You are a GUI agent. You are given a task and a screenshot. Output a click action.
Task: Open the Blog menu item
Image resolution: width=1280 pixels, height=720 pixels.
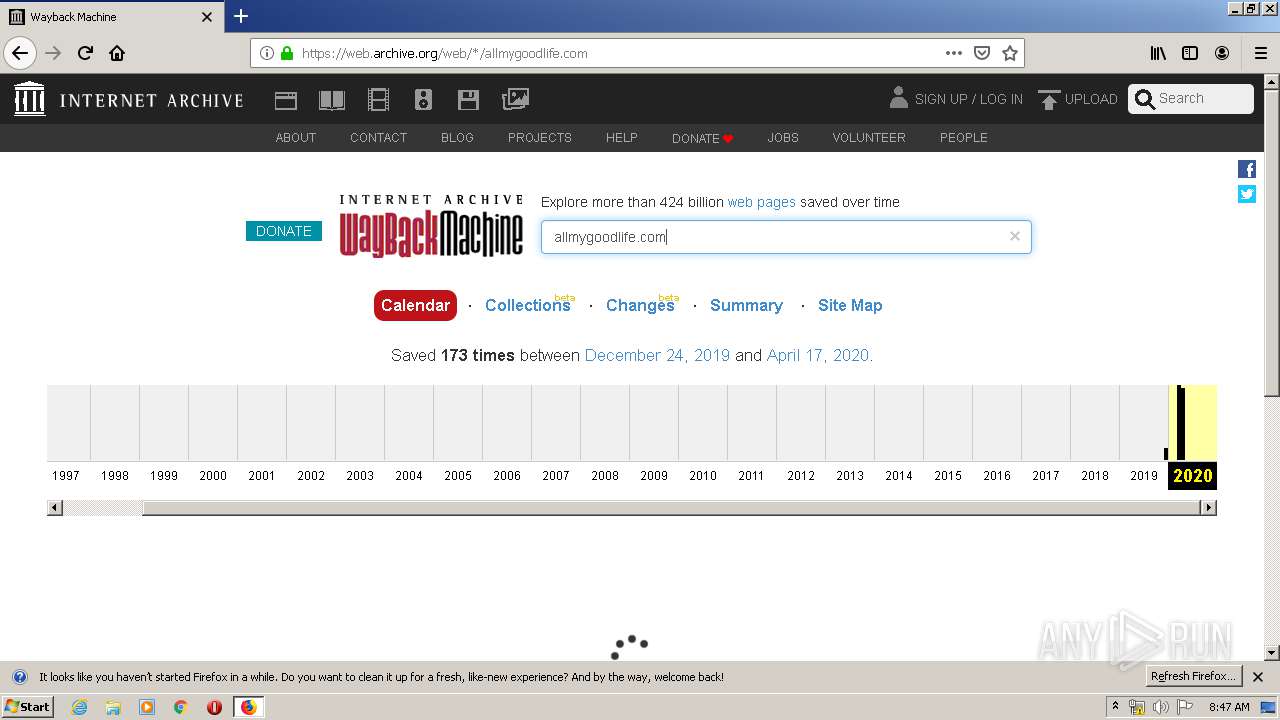tap(457, 138)
